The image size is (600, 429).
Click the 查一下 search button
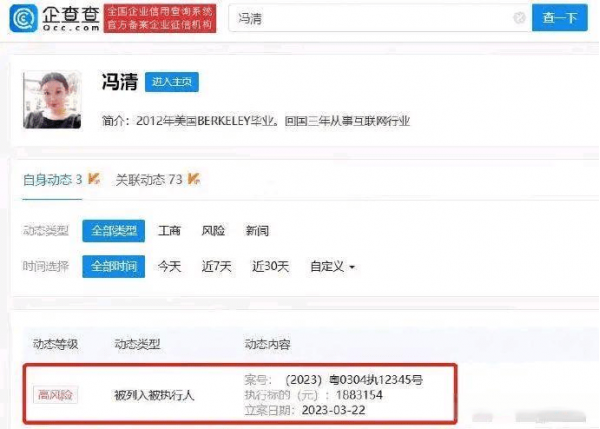[559, 18]
